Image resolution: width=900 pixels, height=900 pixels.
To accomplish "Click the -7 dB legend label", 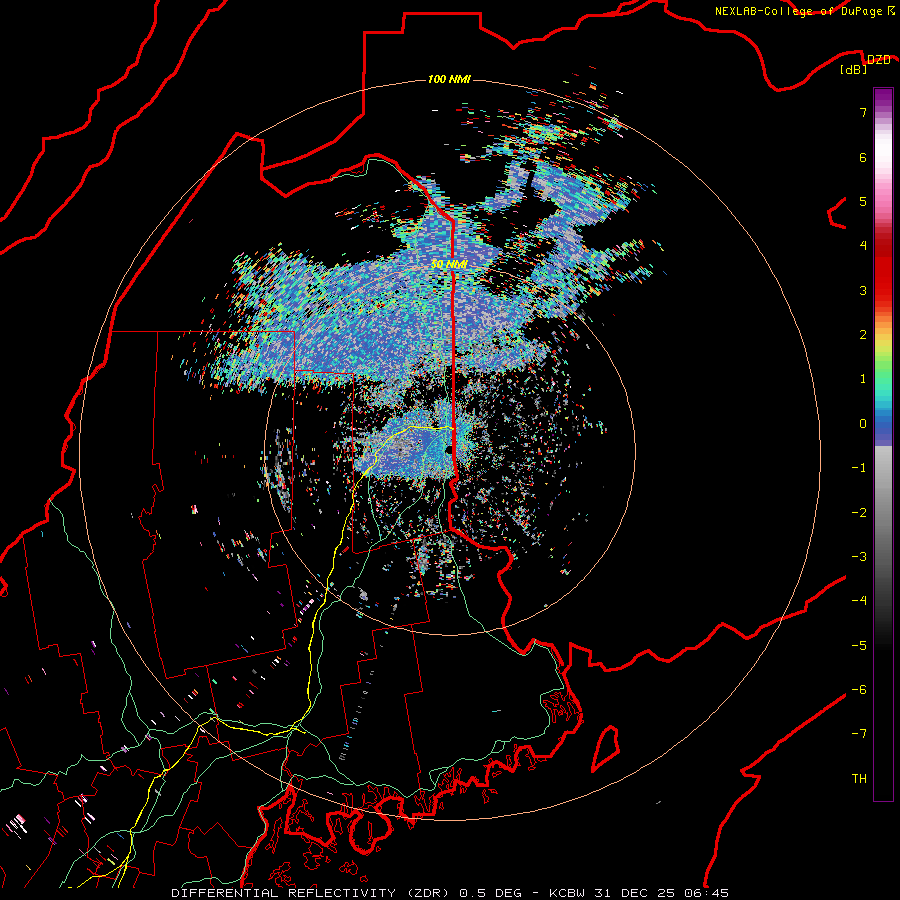I will 859,734.
